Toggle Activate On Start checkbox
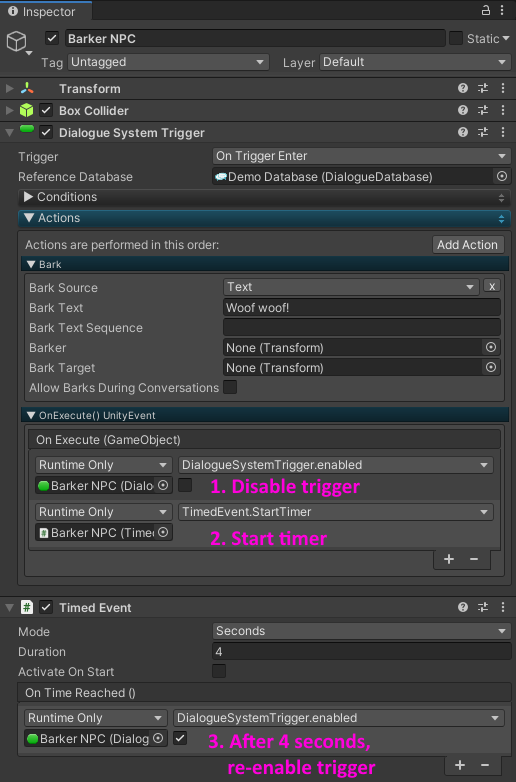The height and width of the screenshot is (782, 516). coord(219,671)
